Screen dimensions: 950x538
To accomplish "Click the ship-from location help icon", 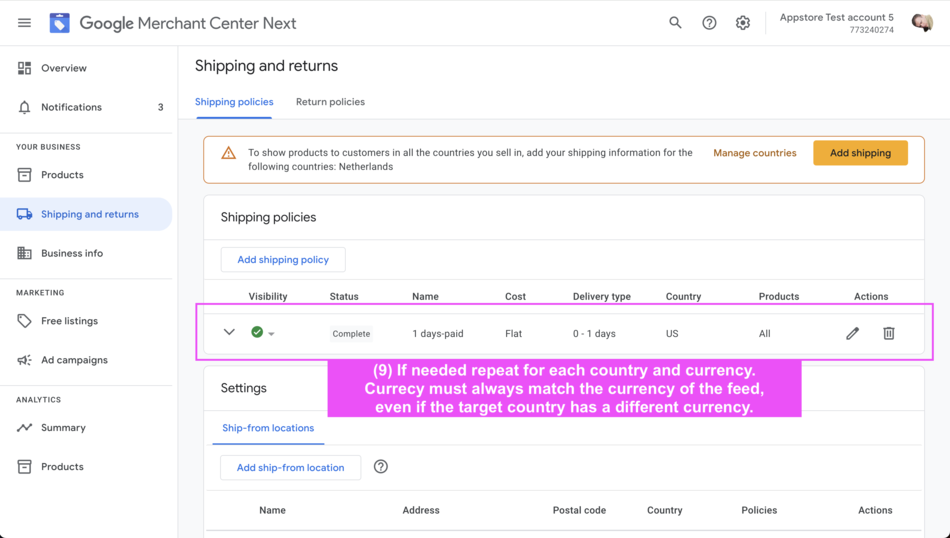I will tap(381, 467).
